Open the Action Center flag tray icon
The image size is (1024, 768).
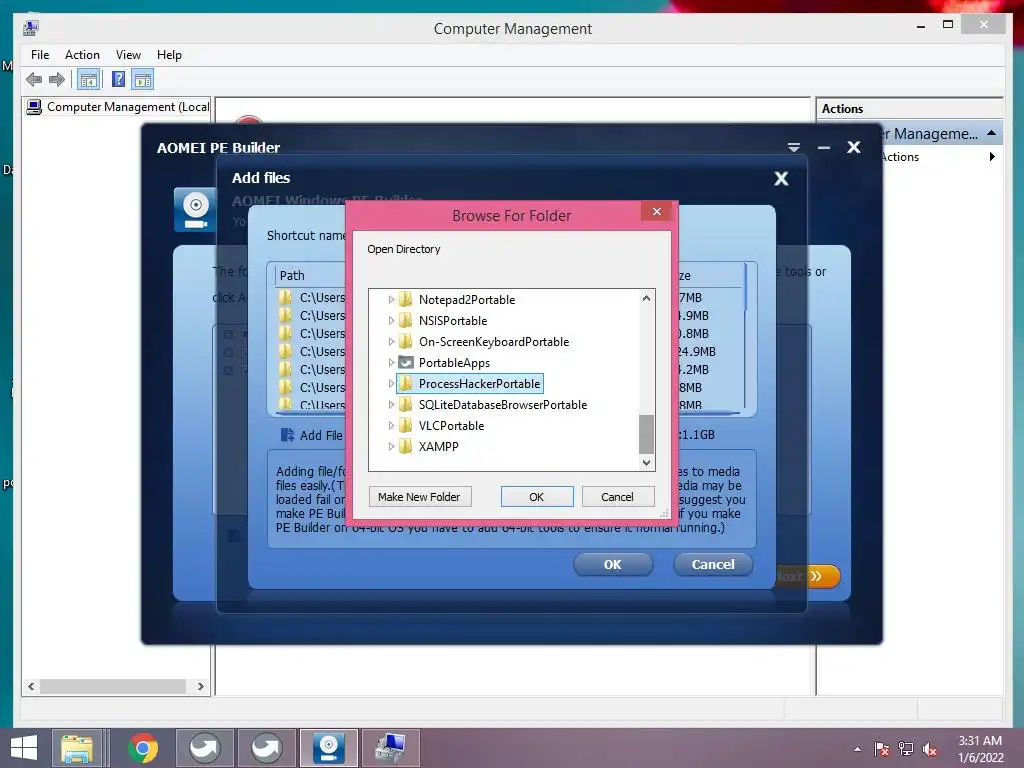(881, 749)
